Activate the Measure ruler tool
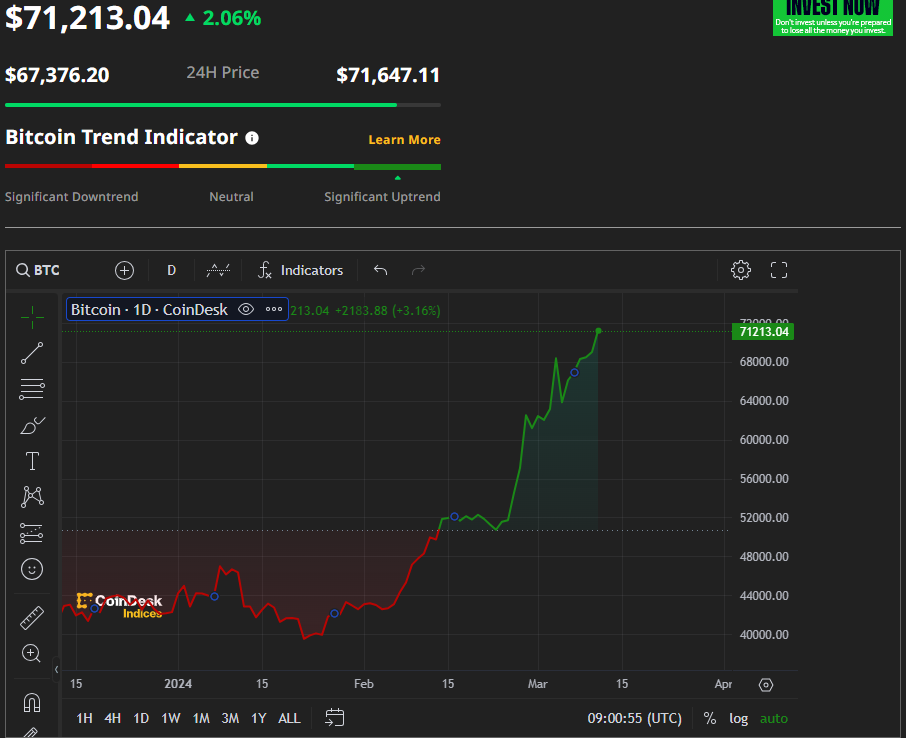 [x=32, y=617]
